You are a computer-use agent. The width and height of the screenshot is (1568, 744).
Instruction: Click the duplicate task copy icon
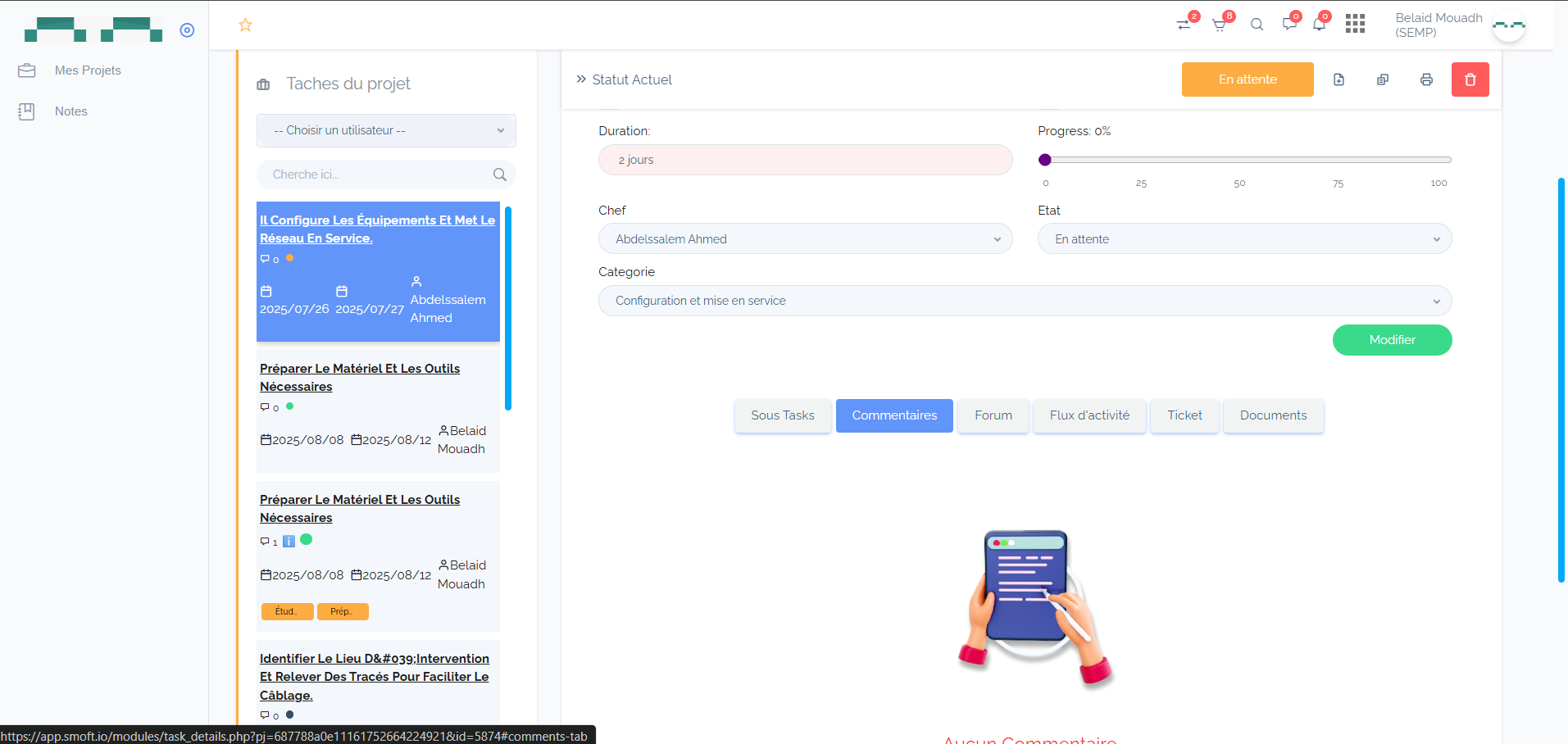click(x=1383, y=79)
